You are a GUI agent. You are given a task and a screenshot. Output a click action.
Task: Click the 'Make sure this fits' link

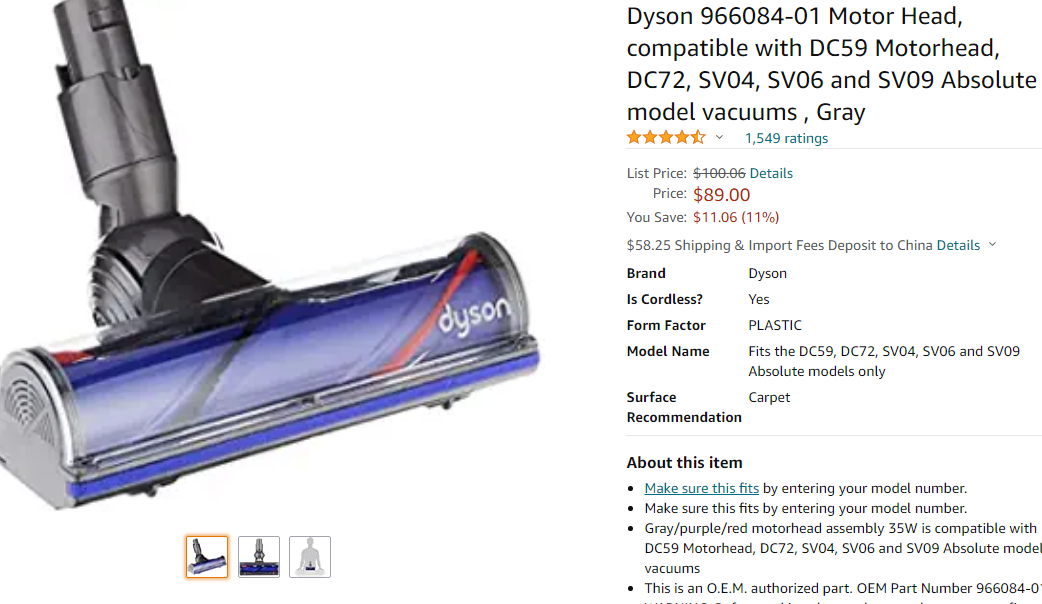[x=702, y=488]
